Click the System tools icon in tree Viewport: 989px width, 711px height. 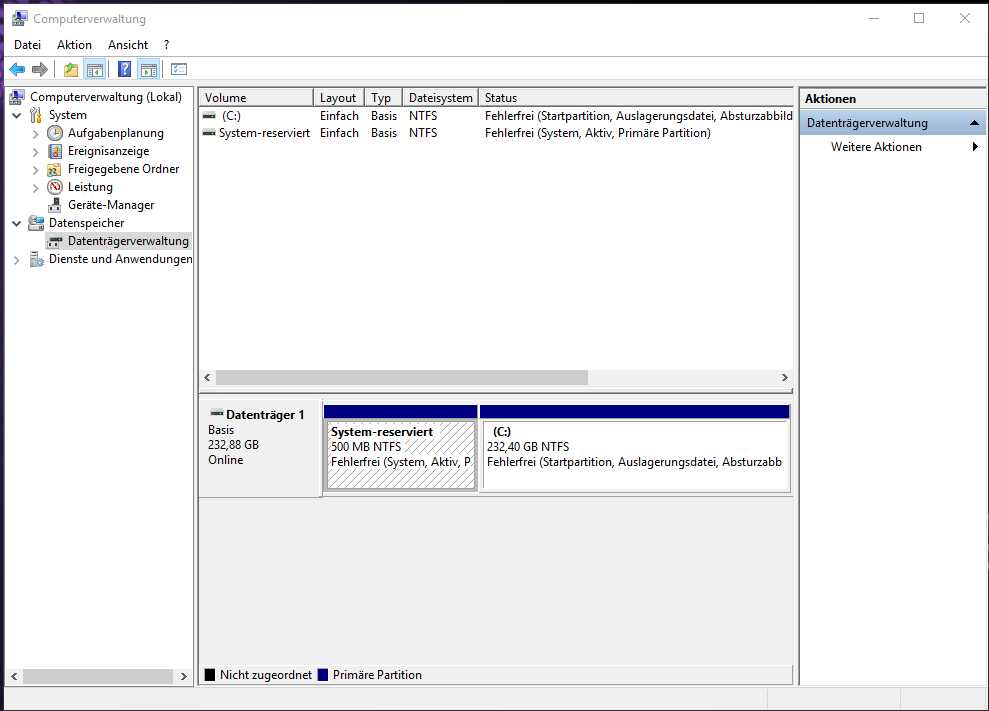(36, 115)
